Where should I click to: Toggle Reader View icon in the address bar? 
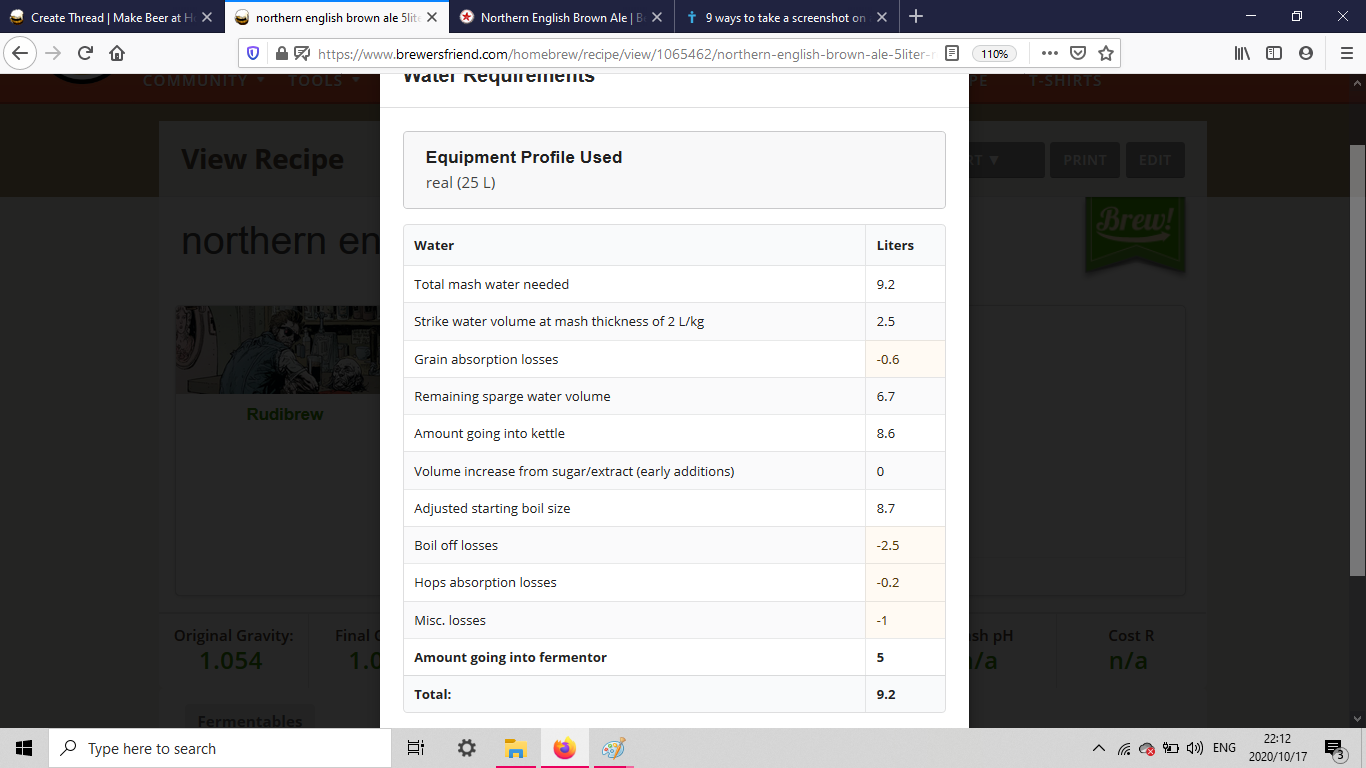(952, 53)
